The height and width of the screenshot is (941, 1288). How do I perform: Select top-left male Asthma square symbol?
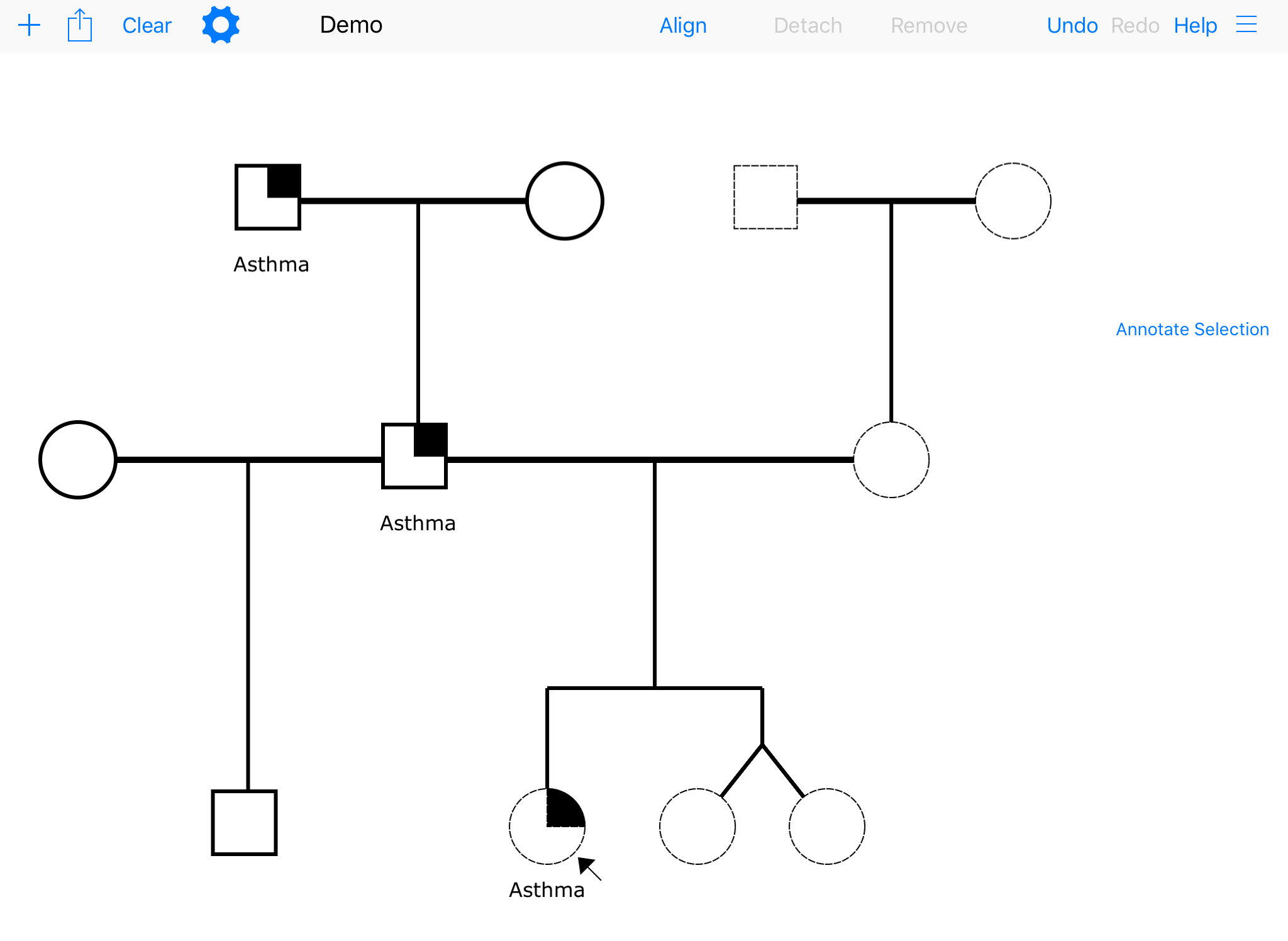click(x=268, y=198)
